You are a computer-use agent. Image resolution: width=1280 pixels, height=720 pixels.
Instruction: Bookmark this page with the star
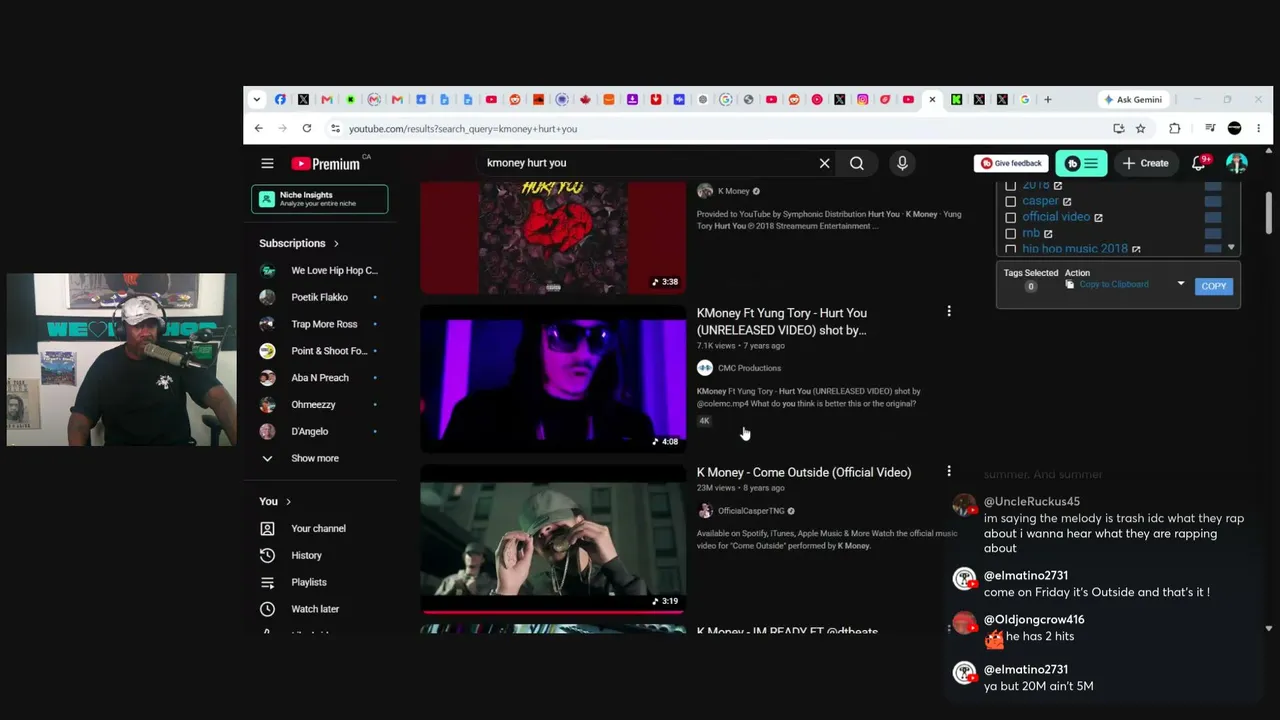pos(1140,128)
